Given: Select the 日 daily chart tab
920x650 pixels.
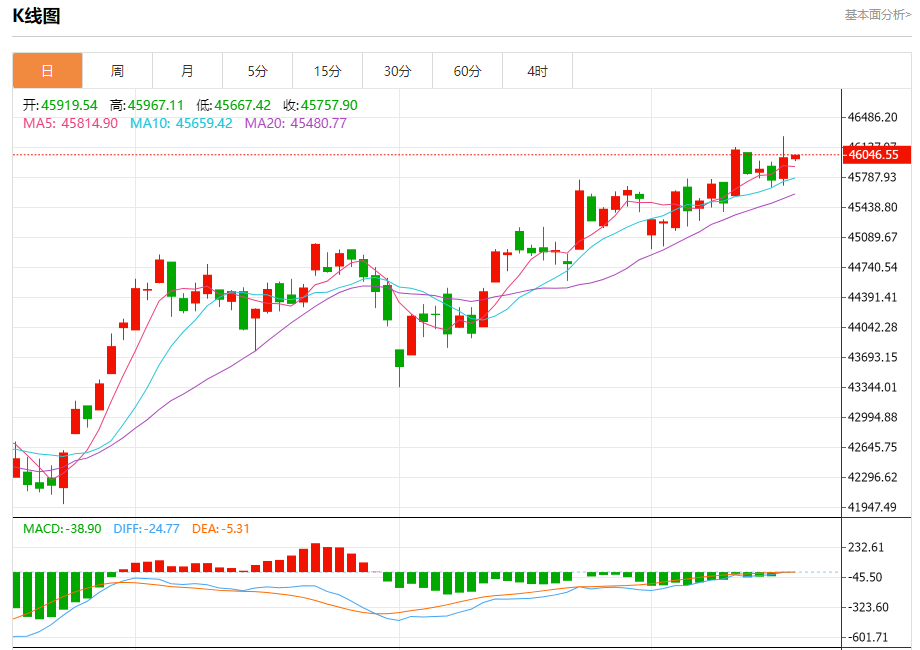Looking at the screenshot, I should (x=48, y=71).
